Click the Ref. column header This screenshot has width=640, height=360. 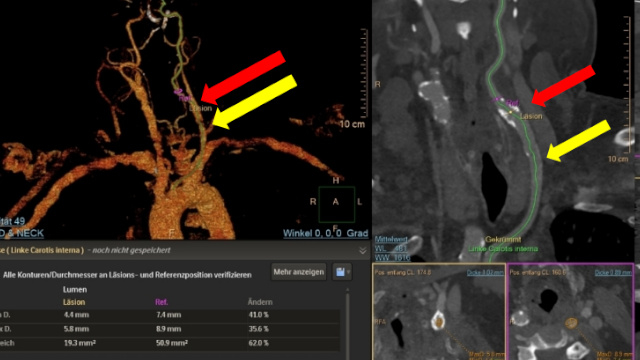coord(162,302)
